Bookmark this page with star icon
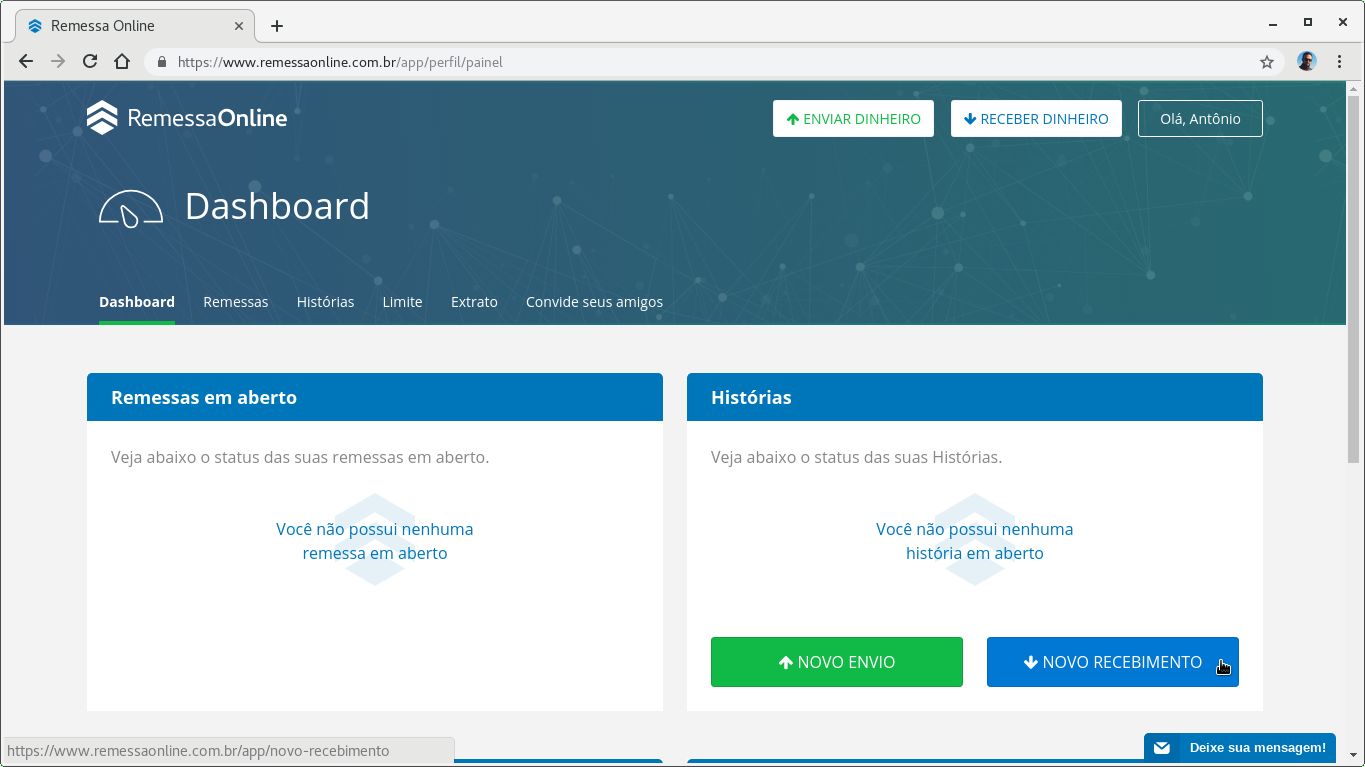This screenshot has height=767, width=1365. click(x=1267, y=62)
